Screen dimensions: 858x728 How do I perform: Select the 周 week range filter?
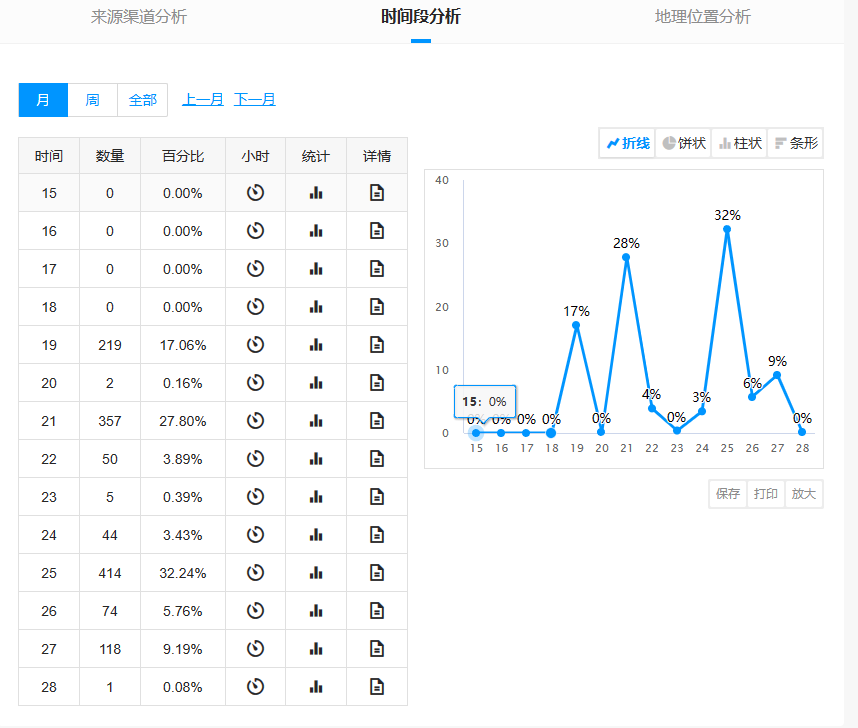(92, 100)
